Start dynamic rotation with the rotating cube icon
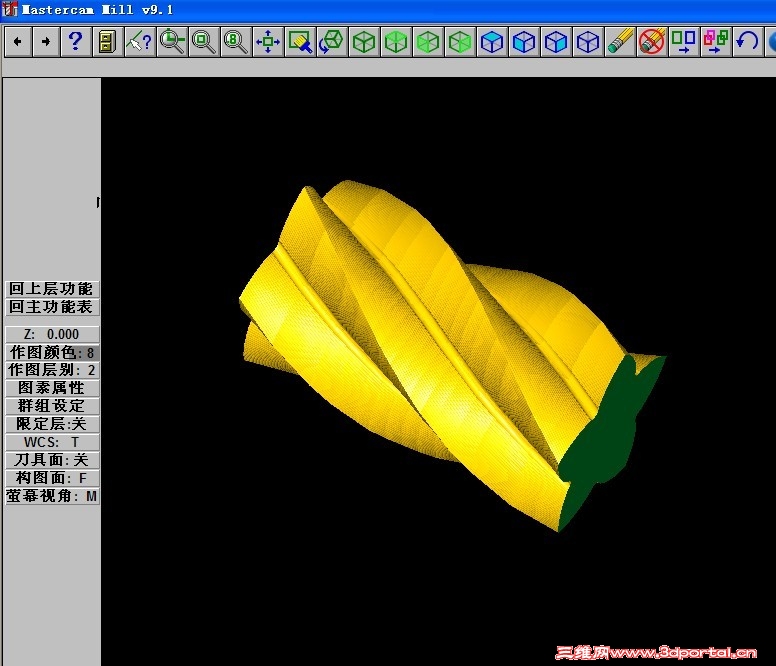 pos(332,42)
